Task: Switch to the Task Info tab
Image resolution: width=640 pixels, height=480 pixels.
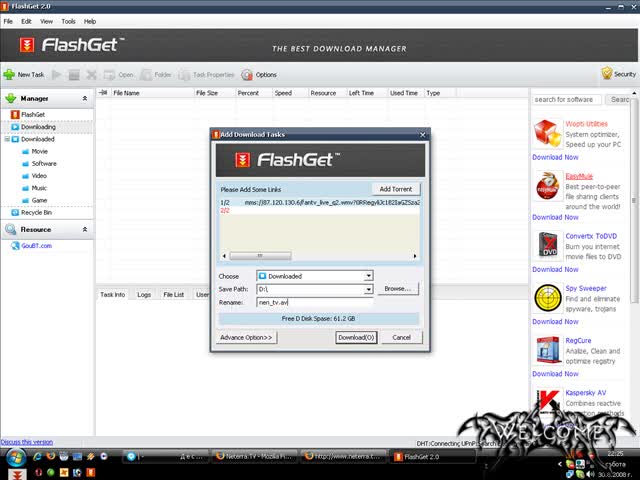Action: click(113, 294)
